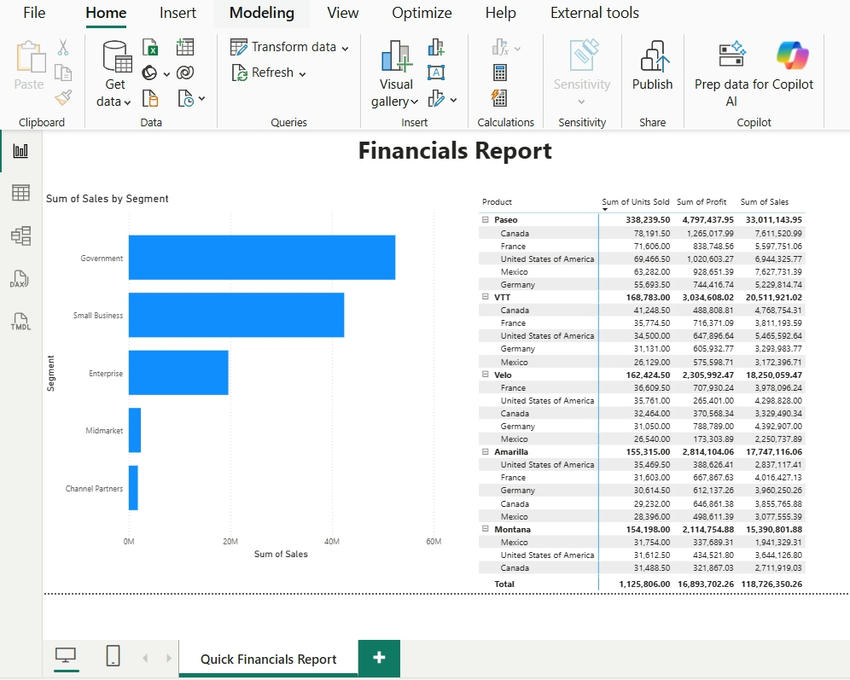This screenshot has width=850, height=680.
Task: Add a new report page with the plus button
Action: 379,658
